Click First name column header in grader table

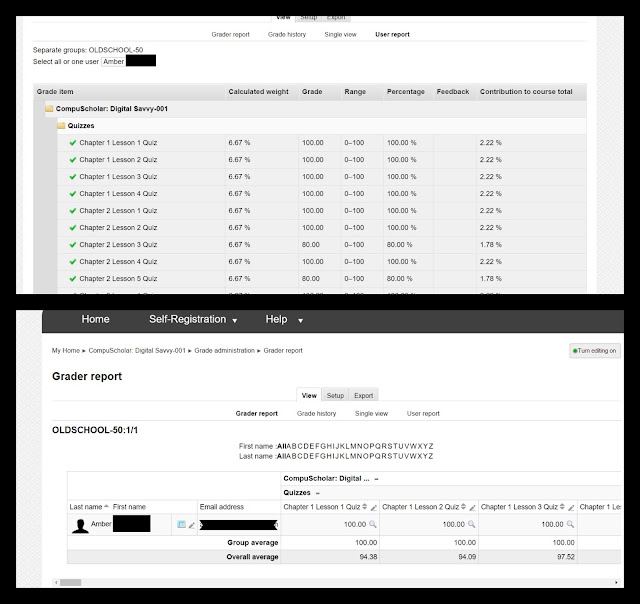pos(129,507)
